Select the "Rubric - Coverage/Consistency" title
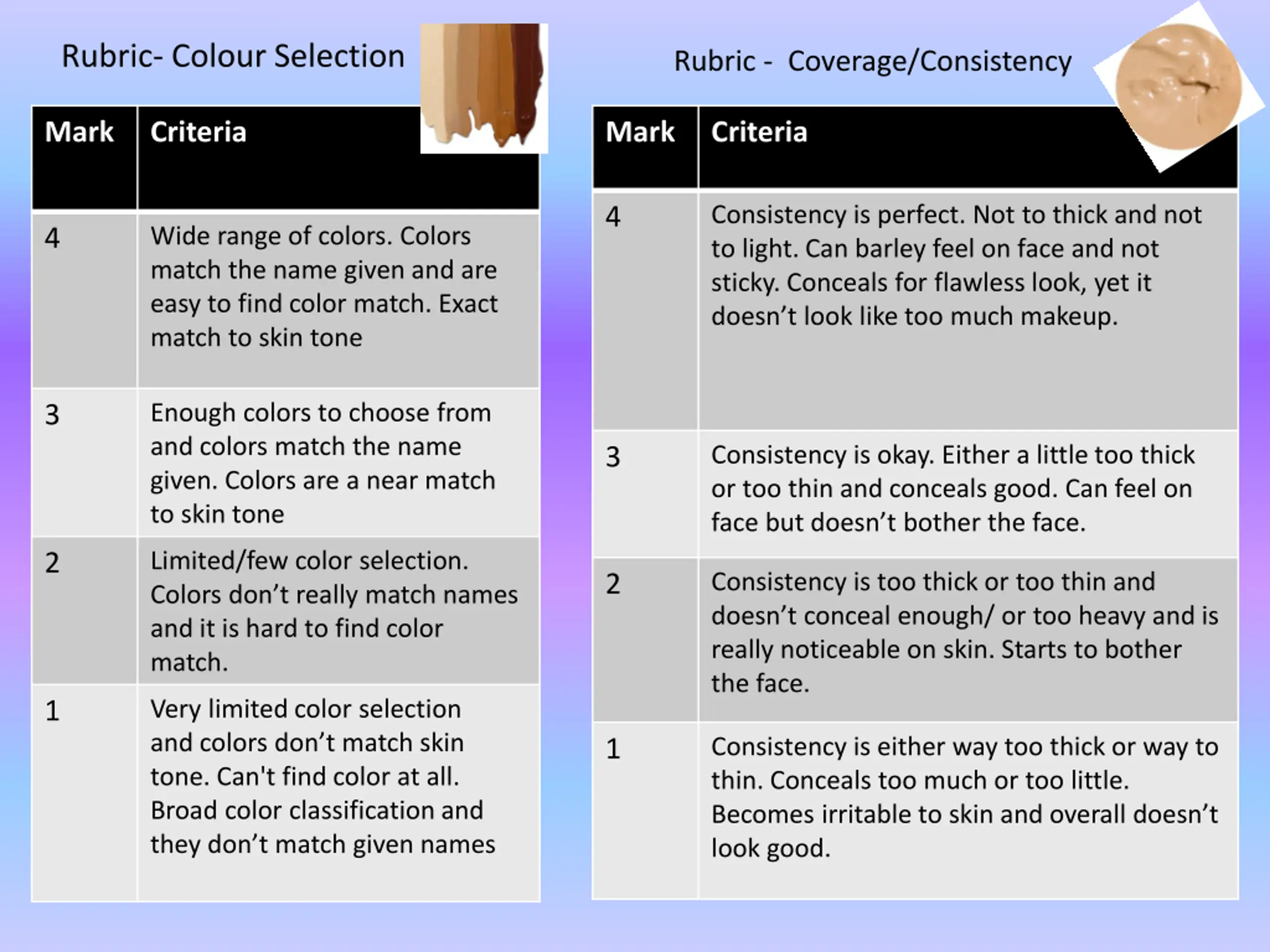 pyautogui.click(x=872, y=61)
